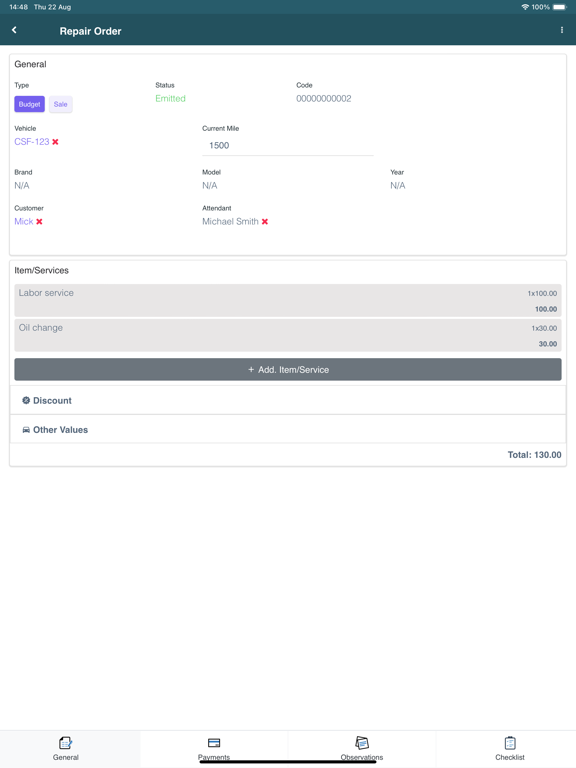Click the Repair Order title
This screenshot has height=768, width=576.
(x=90, y=31)
